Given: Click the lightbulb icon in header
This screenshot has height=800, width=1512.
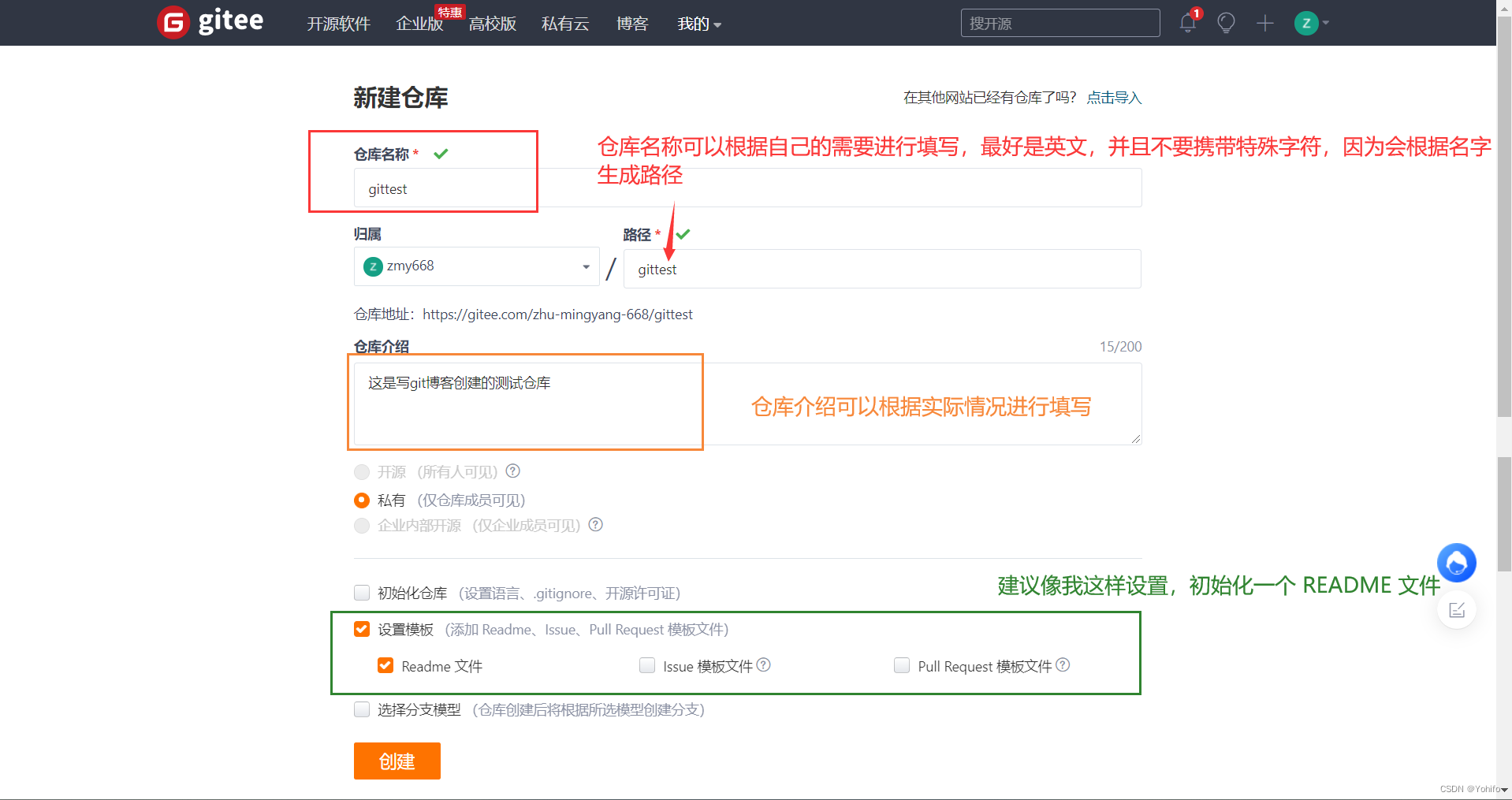Looking at the screenshot, I should 1226,23.
